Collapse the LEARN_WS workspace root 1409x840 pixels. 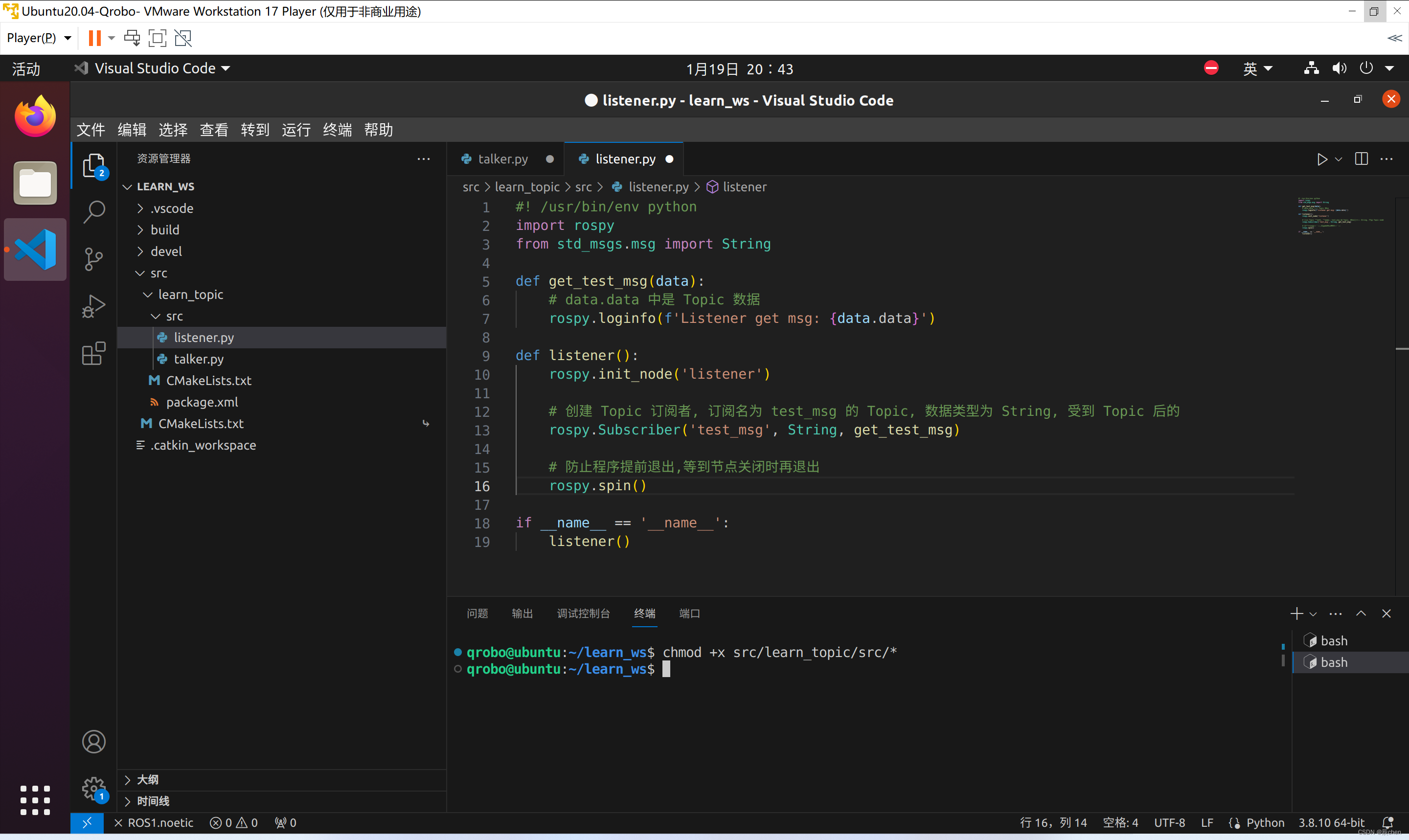282,187
